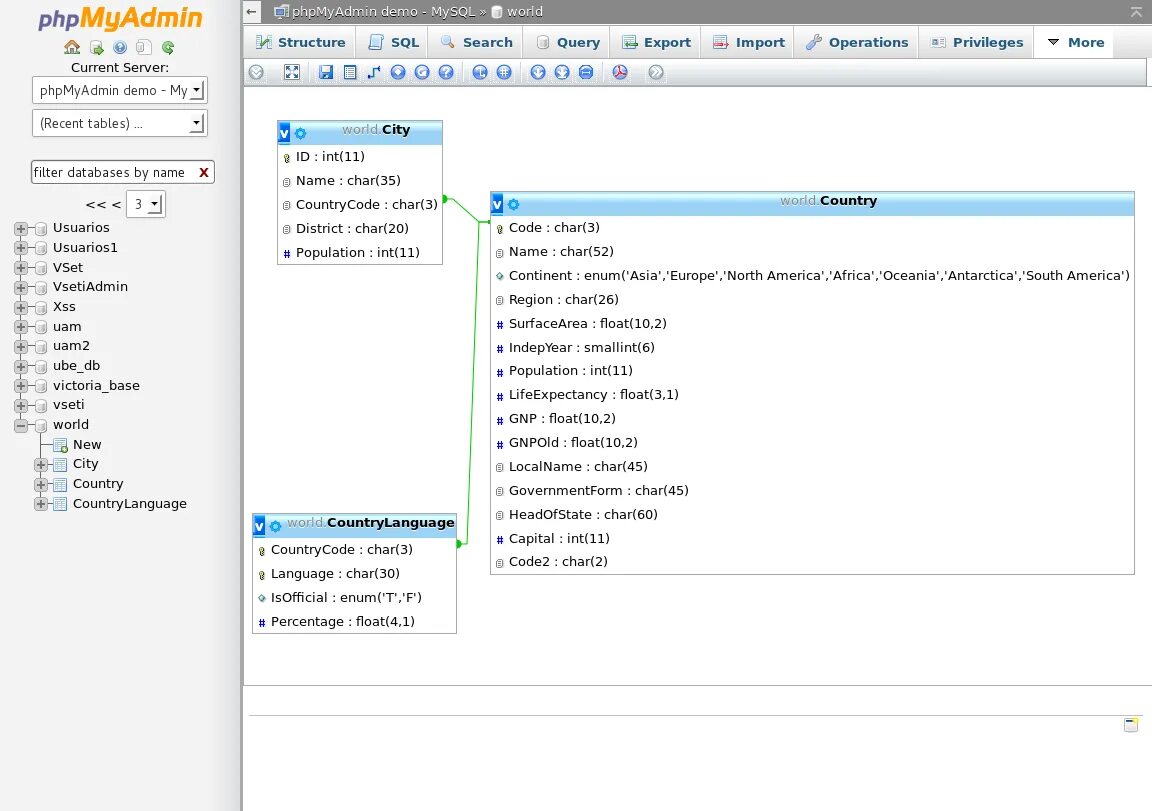The height and width of the screenshot is (811, 1152).
Task: Collapse City table columns with V toggle
Action: pyautogui.click(x=284, y=133)
